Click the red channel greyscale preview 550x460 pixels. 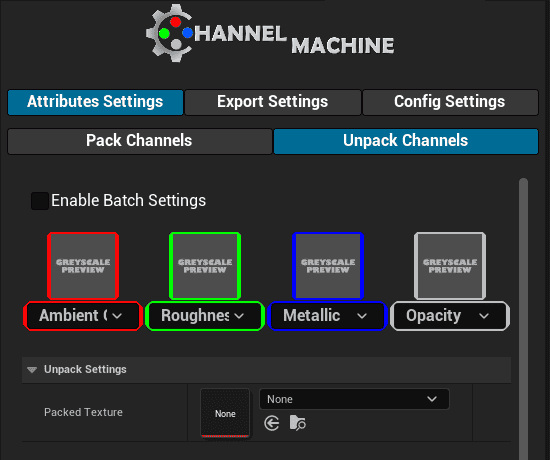point(83,266)
